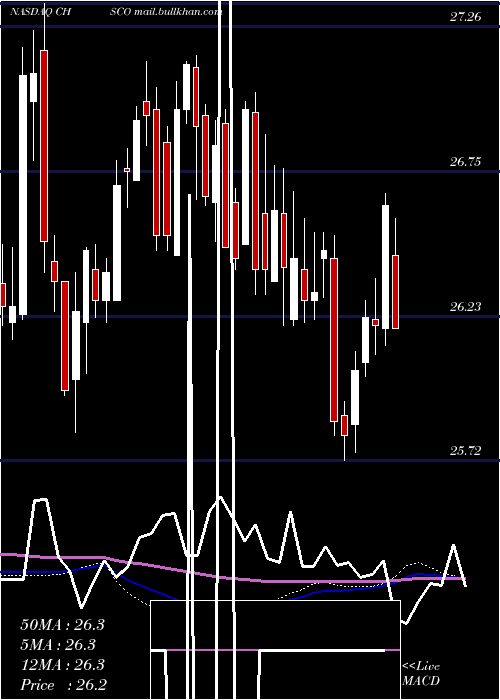Image resolution: width=500 pixels, height=700 pixels.
Task: Click the Price : 26.2 readout
Action: point(63,685)
